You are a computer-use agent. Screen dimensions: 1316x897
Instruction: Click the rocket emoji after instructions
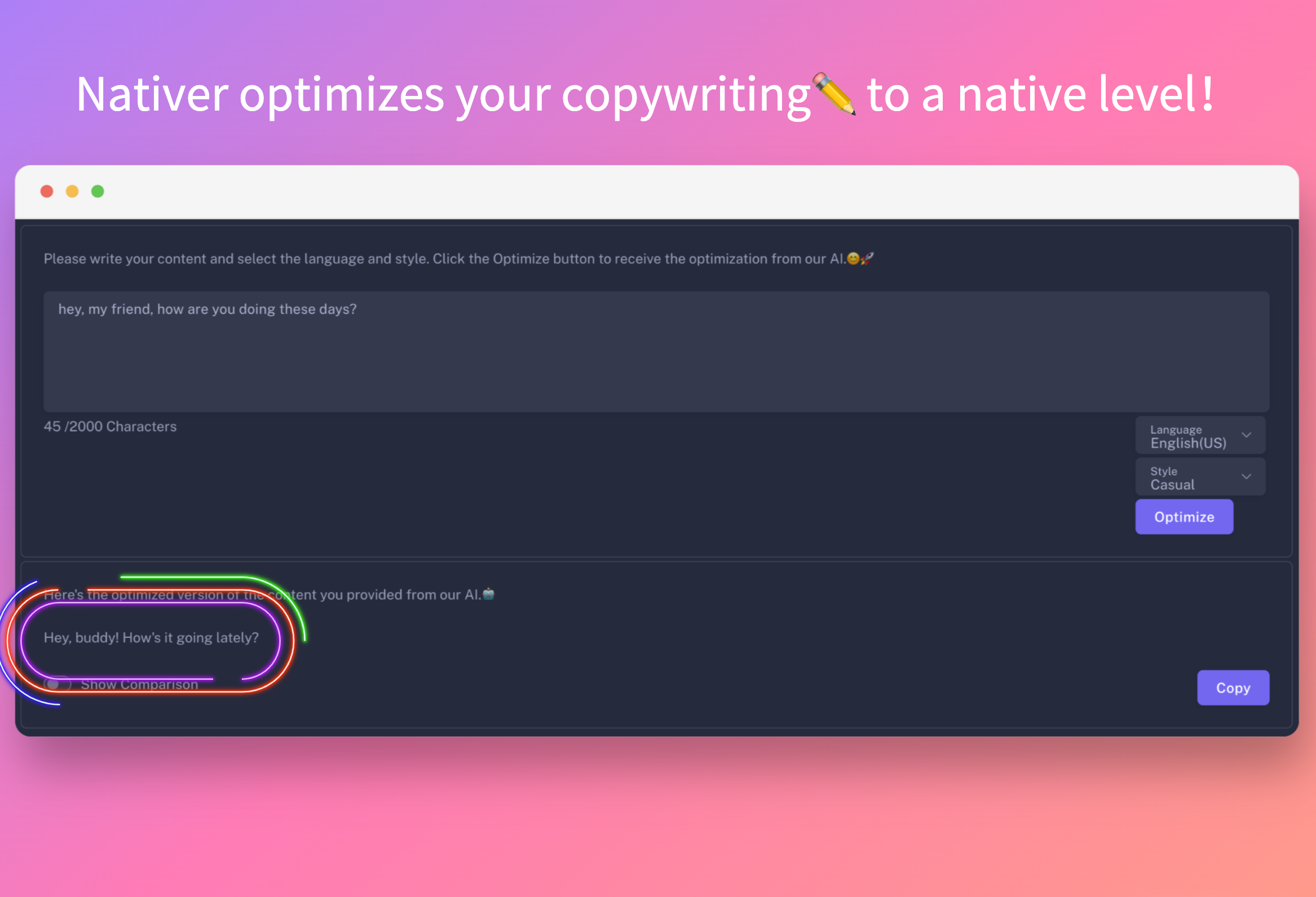[867, 259]
